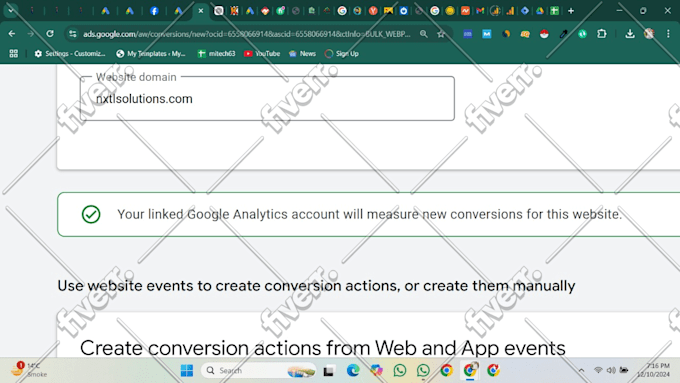The width and height of the screenshot is (680, 383).
Task: Open the Extensions puzzle icon
Action: pyautogui.click(x=602, y=33)
